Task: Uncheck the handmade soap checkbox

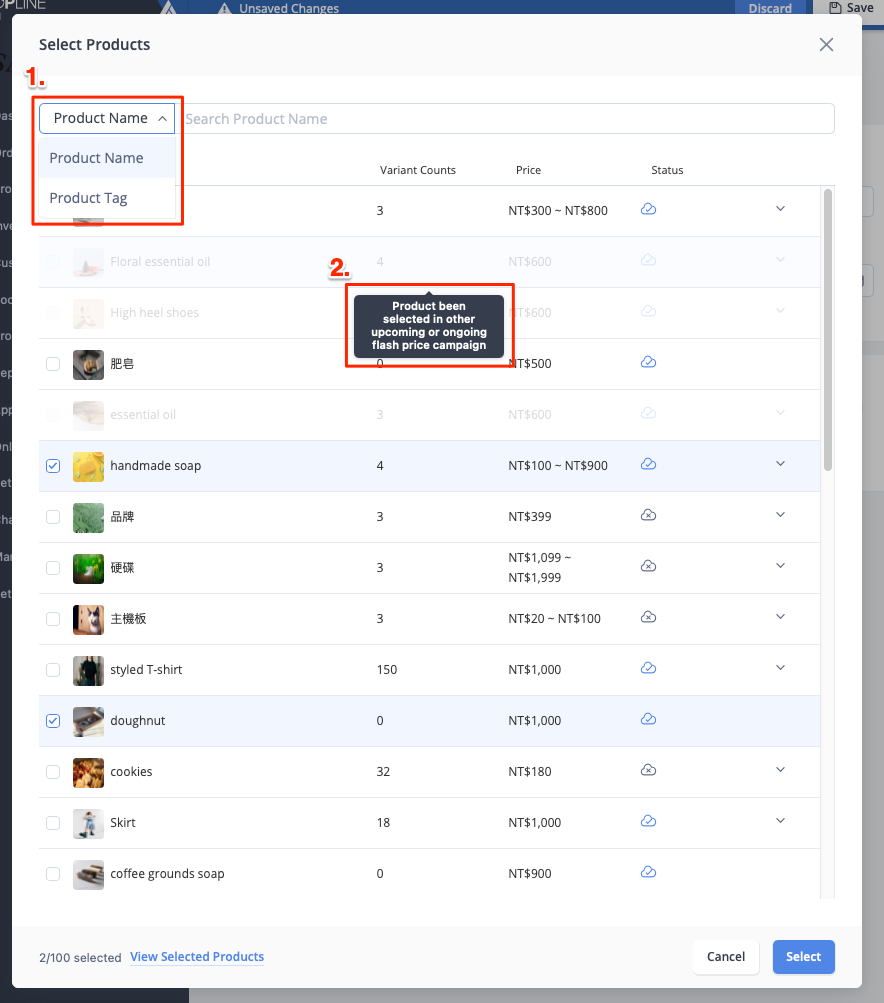Action: [x=53, y=466]
